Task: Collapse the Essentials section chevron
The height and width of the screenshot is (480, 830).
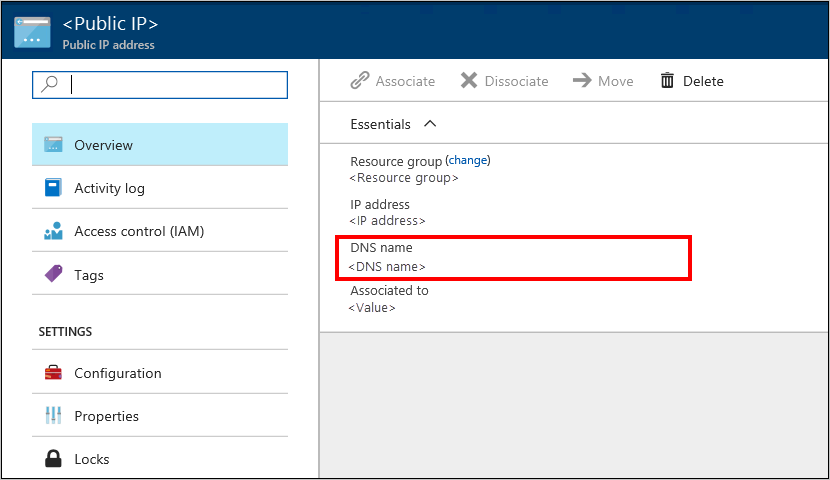Action: 430,124
